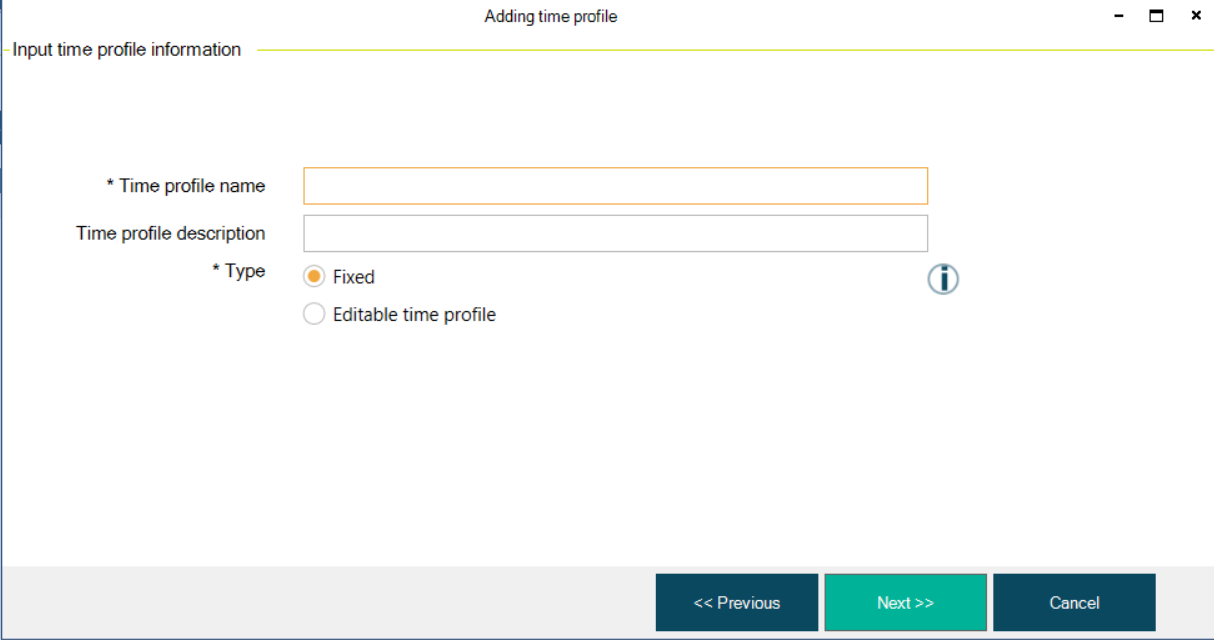Click the '* Time profile name' label
This screenshot has width=1214, height=640.
pyautogui.click(x=186, y=186)
